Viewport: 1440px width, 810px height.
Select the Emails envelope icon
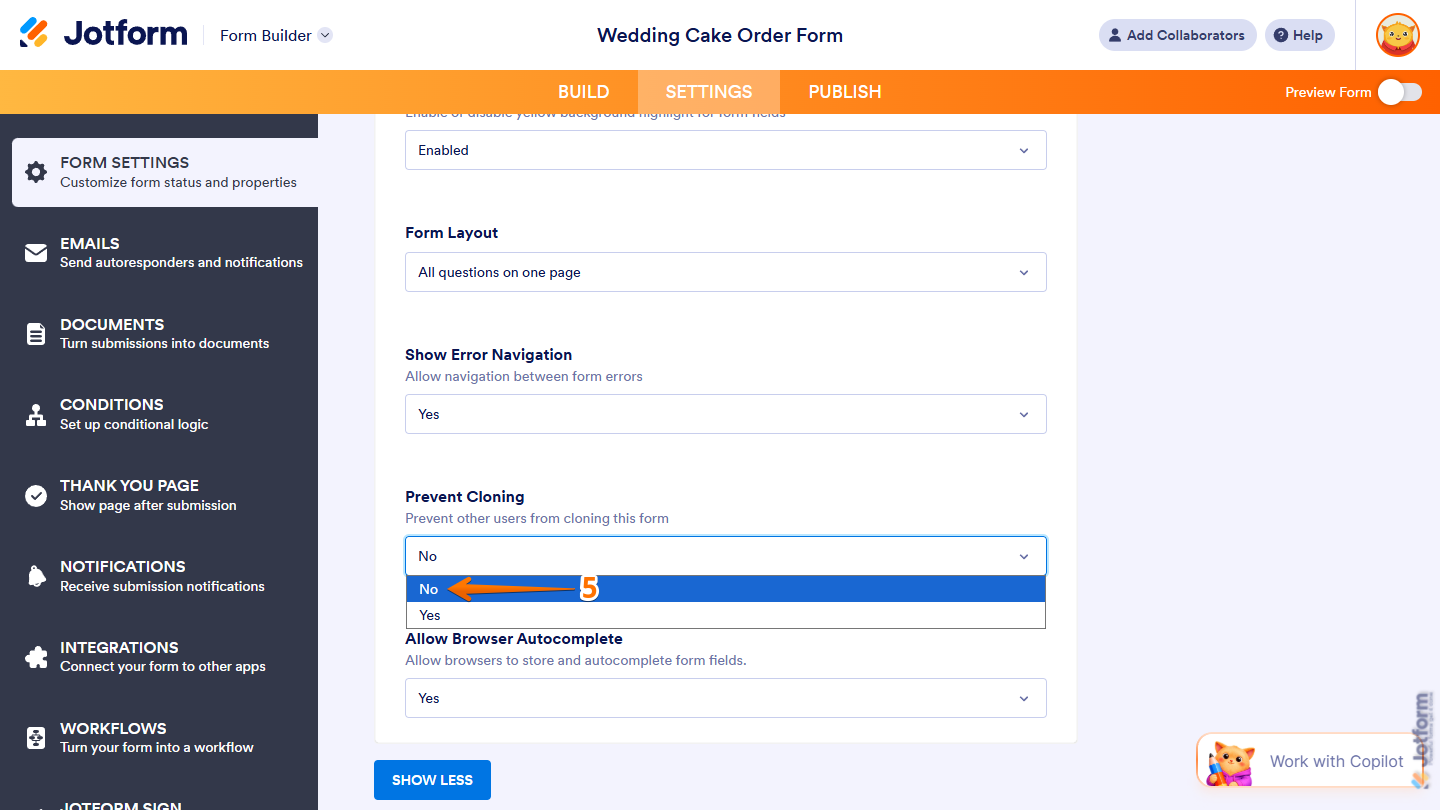tap(36, 252)
